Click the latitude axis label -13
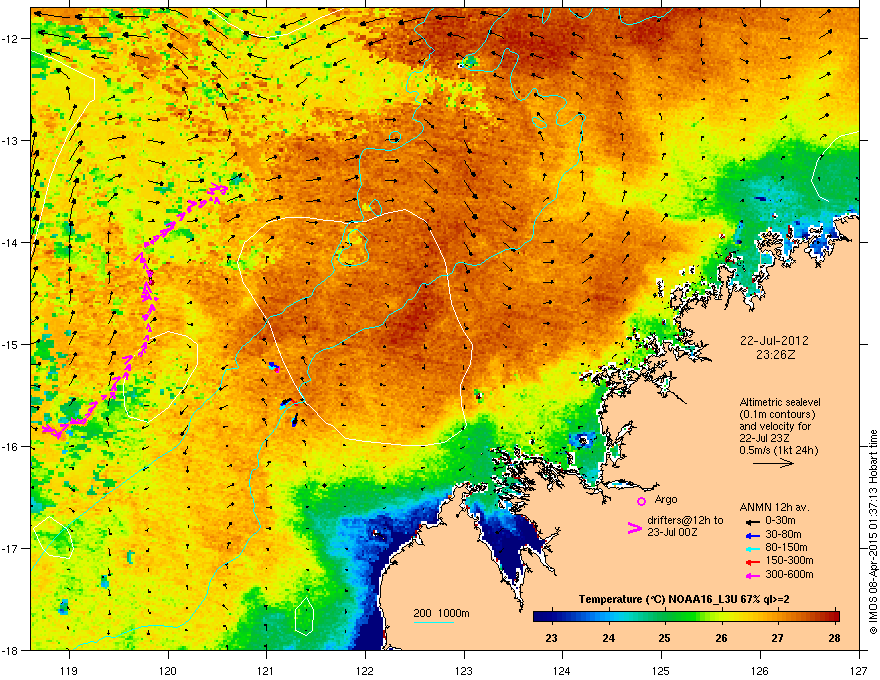880x680 pixels. (x=11, y=141)
